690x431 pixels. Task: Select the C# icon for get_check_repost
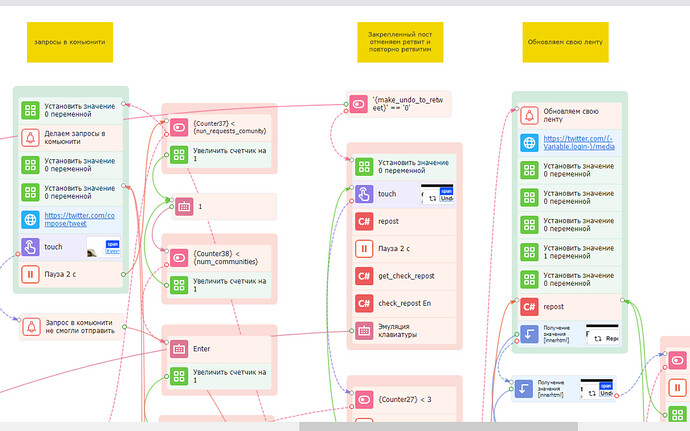364,276
